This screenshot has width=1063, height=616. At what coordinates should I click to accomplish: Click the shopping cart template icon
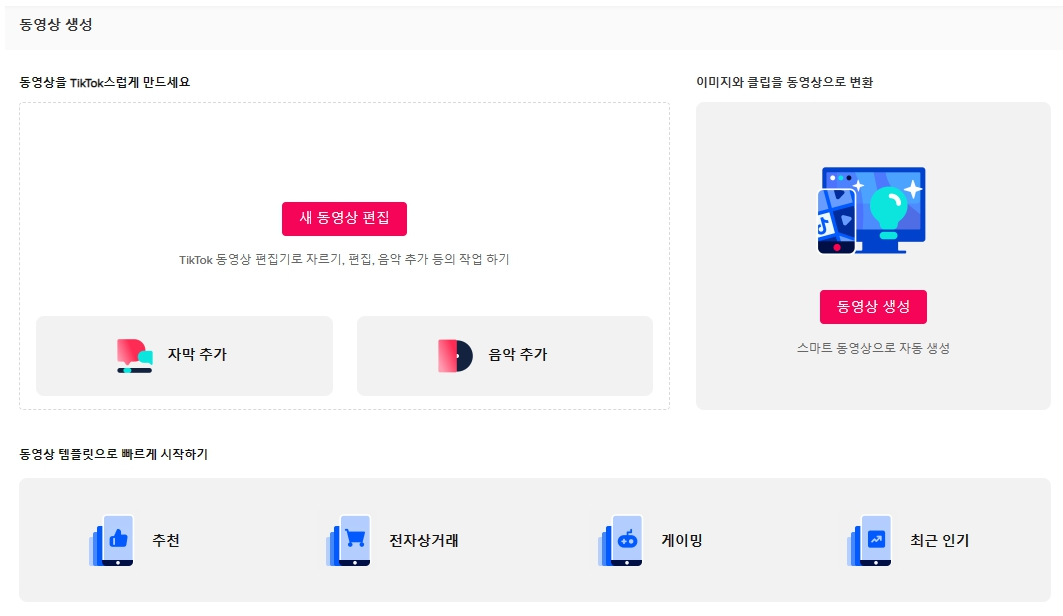[x=348, y=540]
